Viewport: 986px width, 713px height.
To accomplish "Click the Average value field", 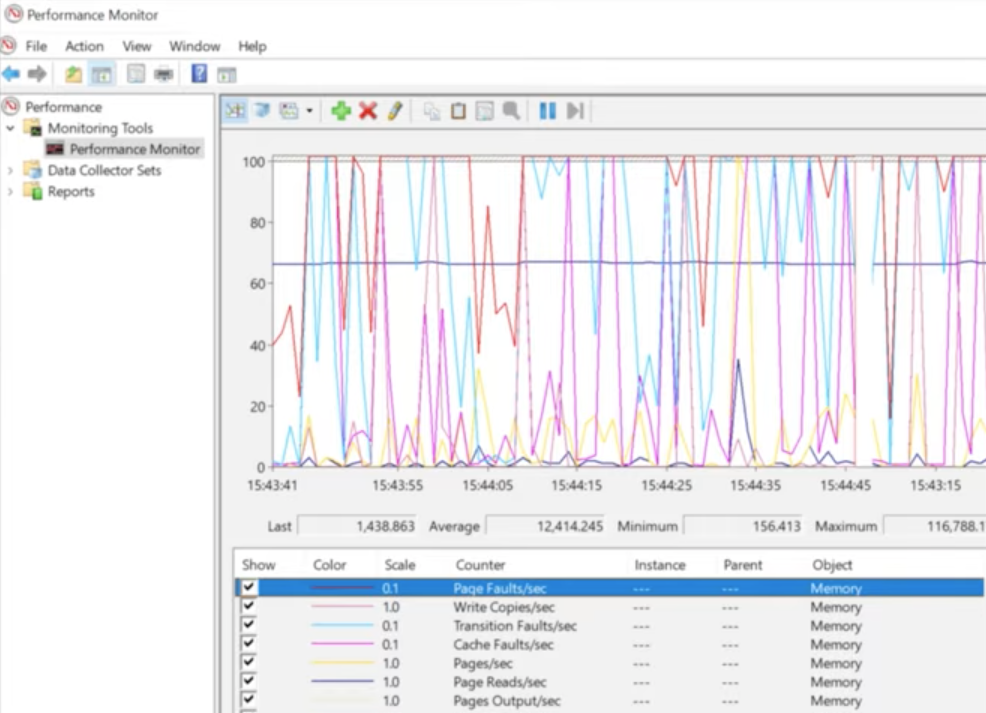I will (x=545, y=526).
